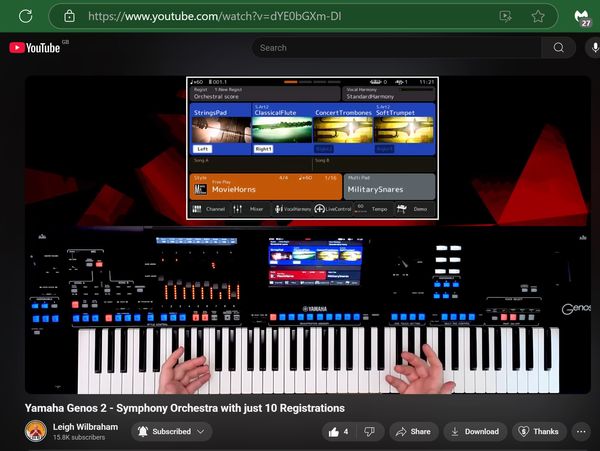The height and width of the screenshot is (451, 600).
Task: Click the Tempo shortcut in Genos screen
Action: click(x=372, y=209)
